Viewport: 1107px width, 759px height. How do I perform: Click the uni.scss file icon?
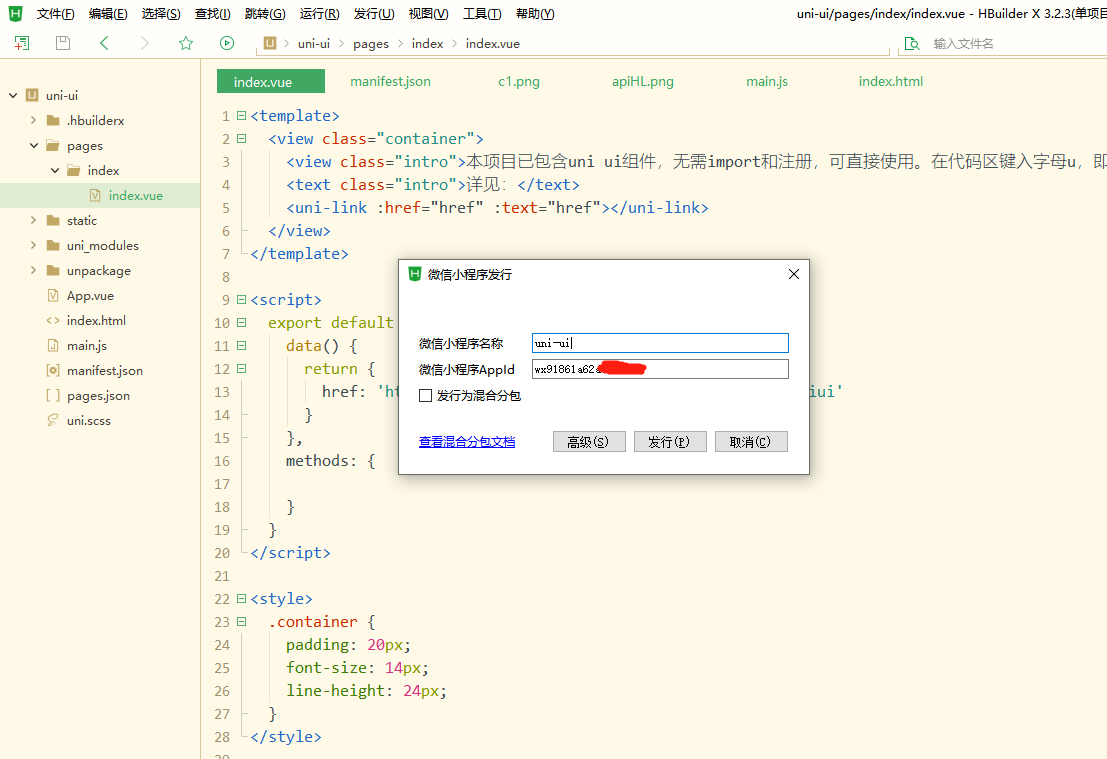tap(53, 420)
